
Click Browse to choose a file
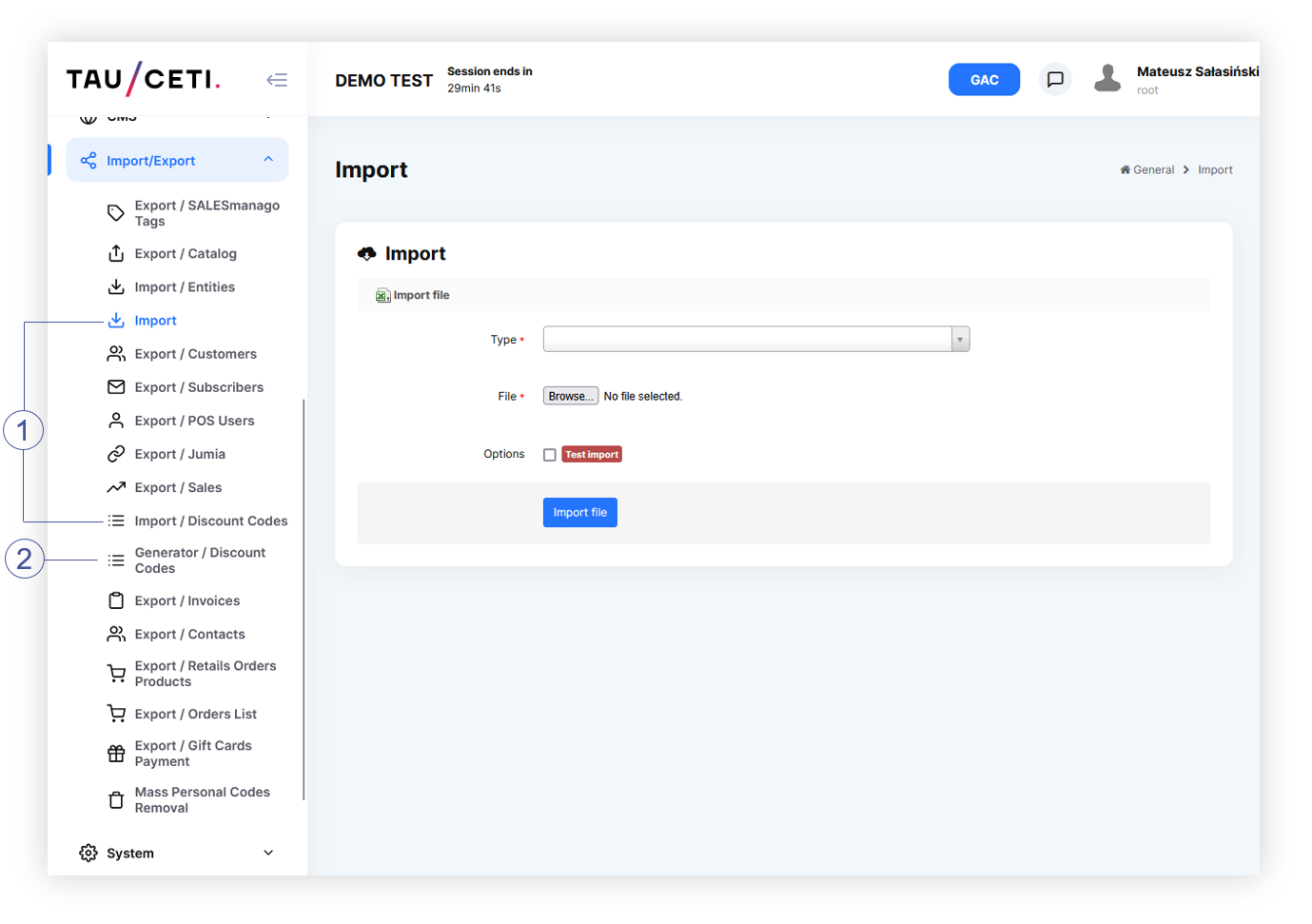tap(570, 397)
